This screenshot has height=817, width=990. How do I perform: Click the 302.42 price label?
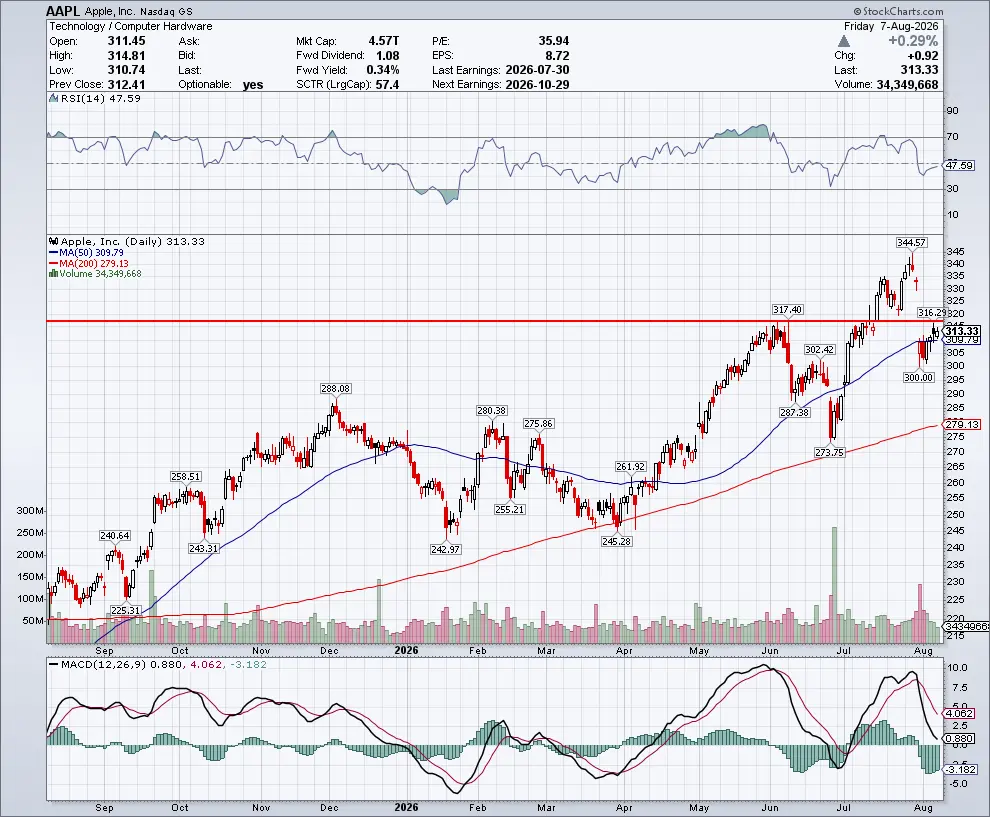point(820,349)
